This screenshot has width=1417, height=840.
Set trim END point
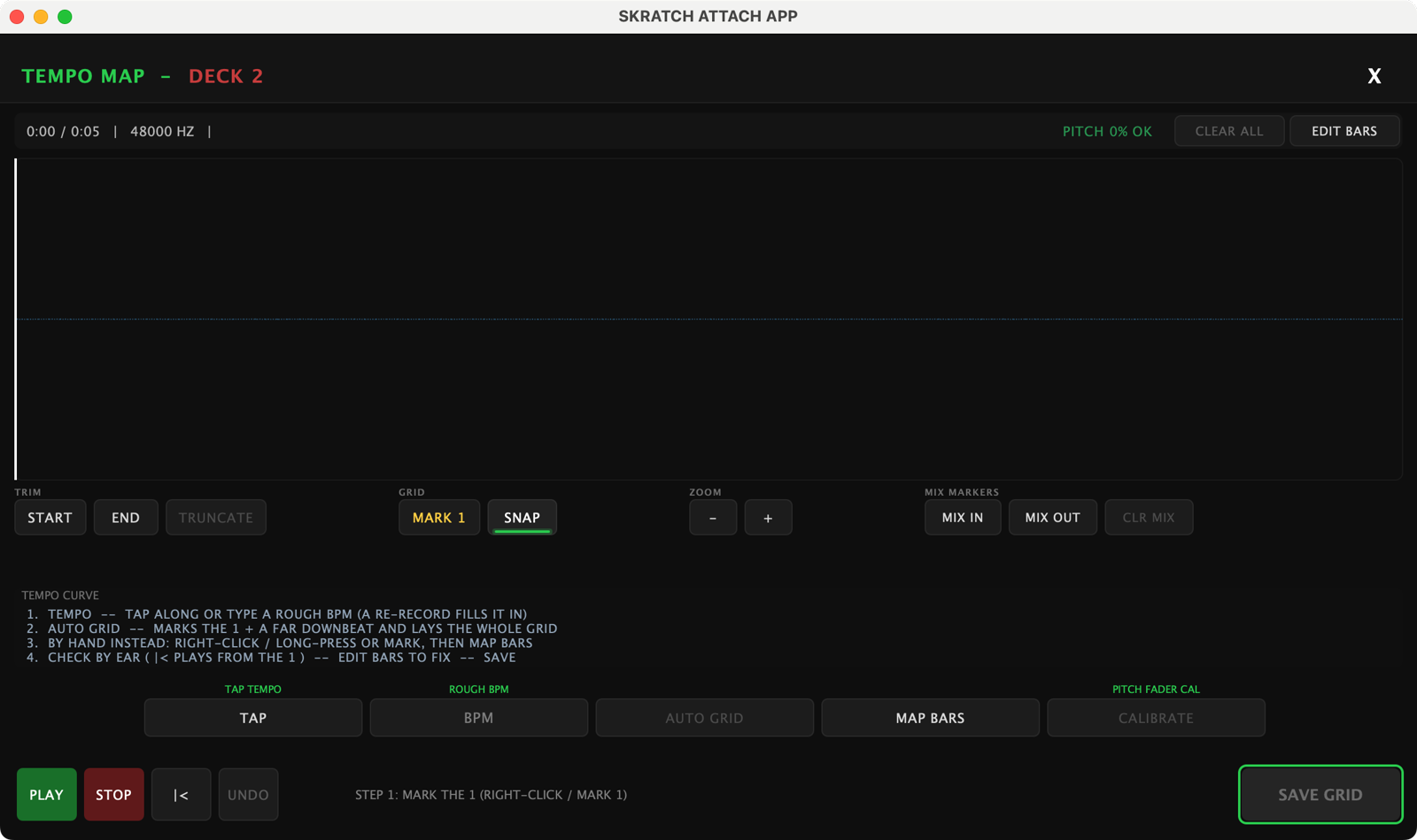coord(126,518)
